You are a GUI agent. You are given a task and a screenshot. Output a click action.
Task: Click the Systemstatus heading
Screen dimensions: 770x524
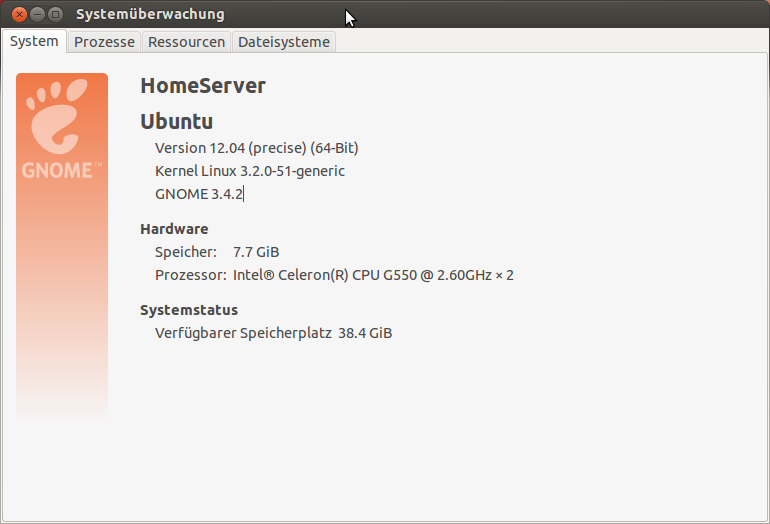[189, 310]
